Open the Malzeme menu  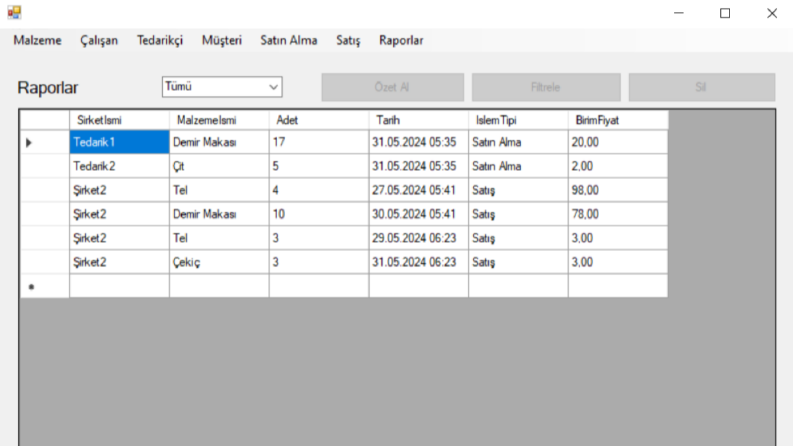pyautogui.click(x=37, y=40)
